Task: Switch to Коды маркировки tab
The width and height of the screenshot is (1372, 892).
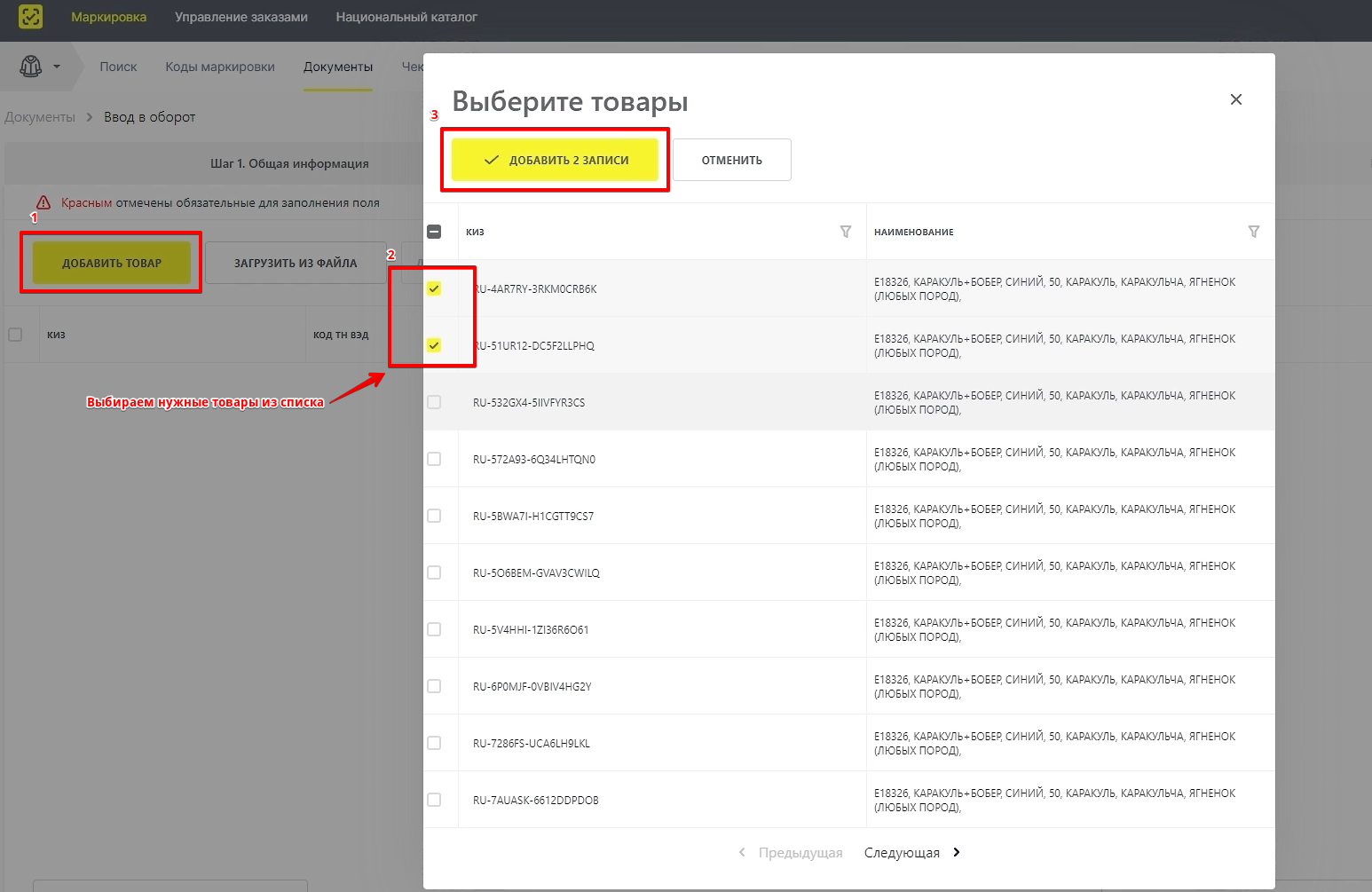Action: (220, 67)
